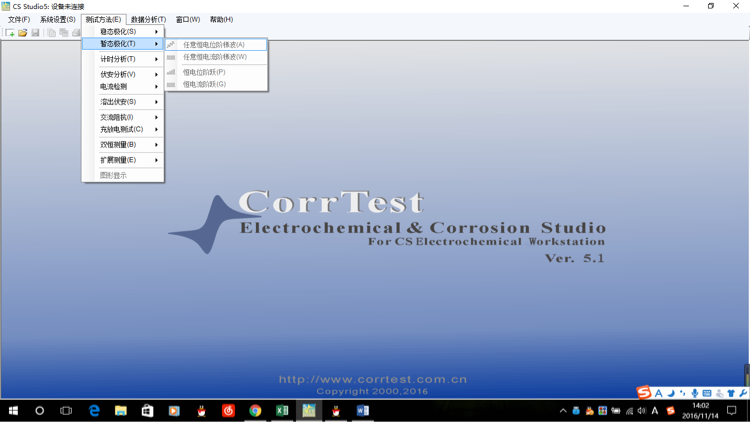Click the open folder toolbar icon
The height and width of the screenshot is (422, 750).
[22, 33]
